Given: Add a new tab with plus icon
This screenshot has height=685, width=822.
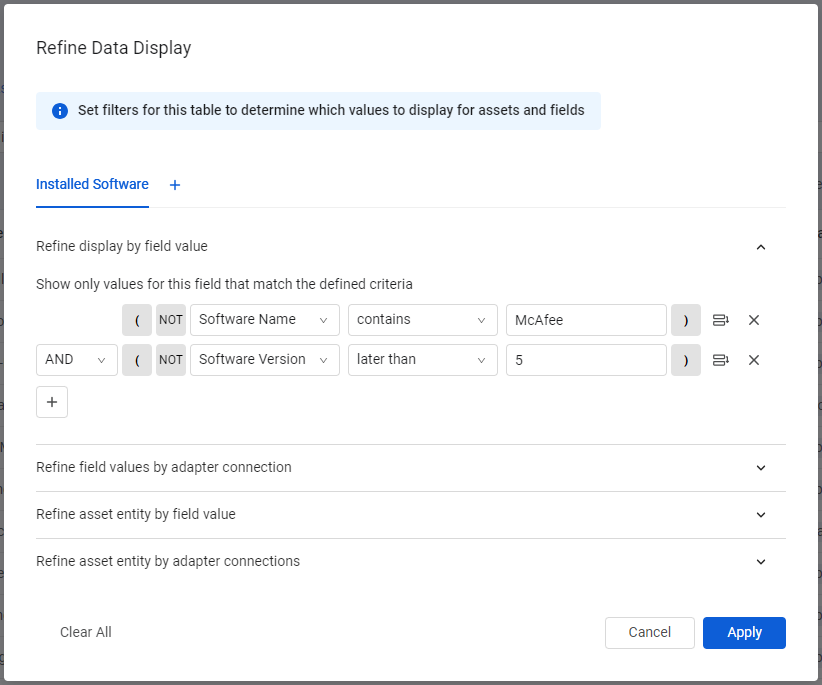Looking at the screenshot, I should point(175,185).
